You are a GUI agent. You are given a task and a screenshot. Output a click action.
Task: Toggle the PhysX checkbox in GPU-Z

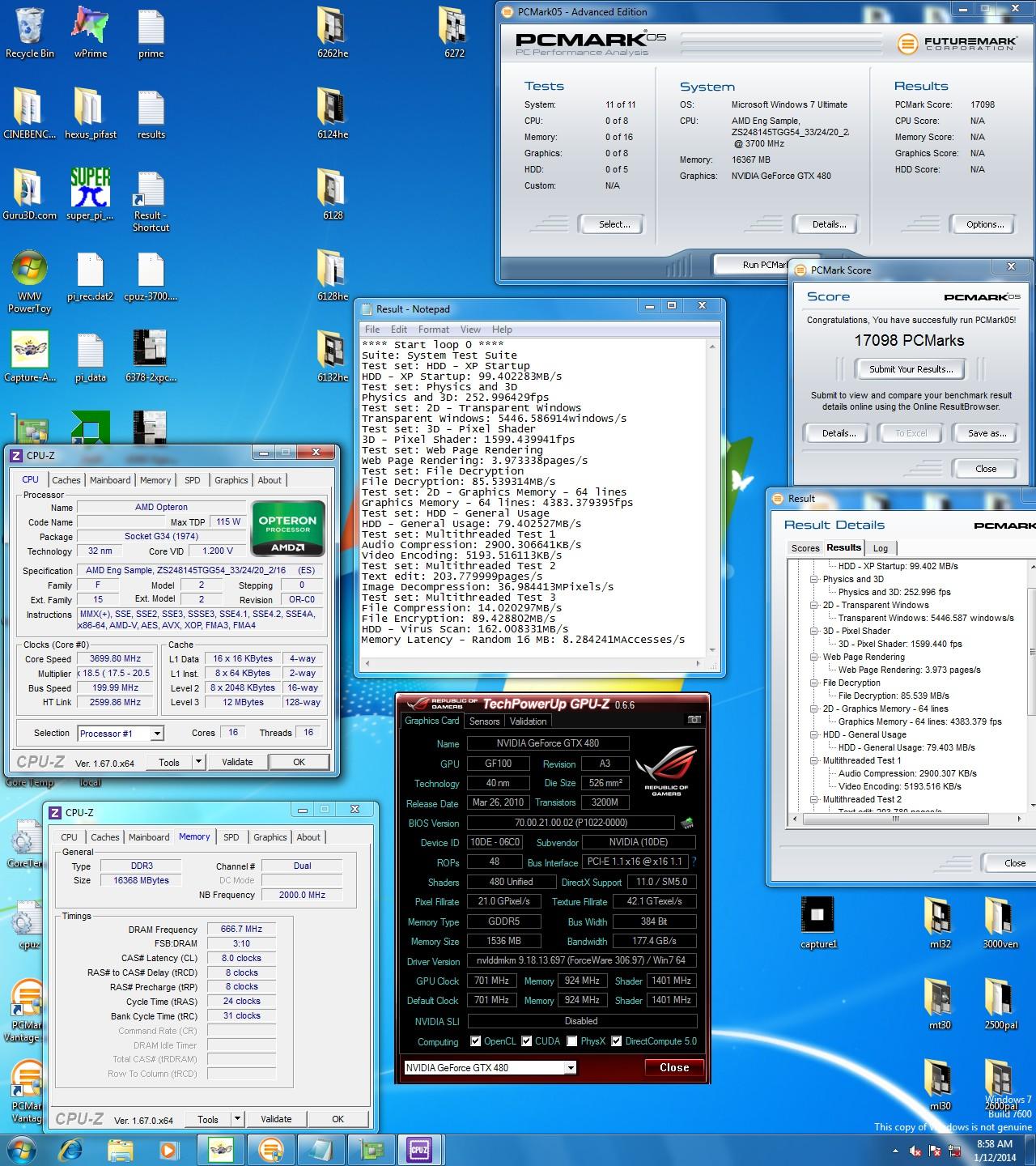click(572, 1041)
